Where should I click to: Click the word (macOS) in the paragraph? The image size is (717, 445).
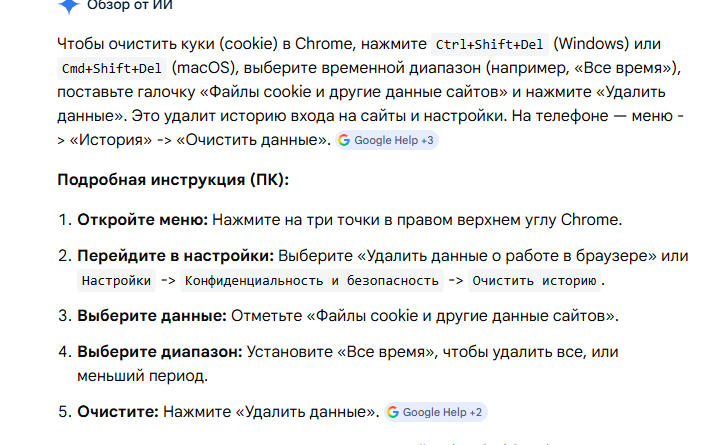203,68
